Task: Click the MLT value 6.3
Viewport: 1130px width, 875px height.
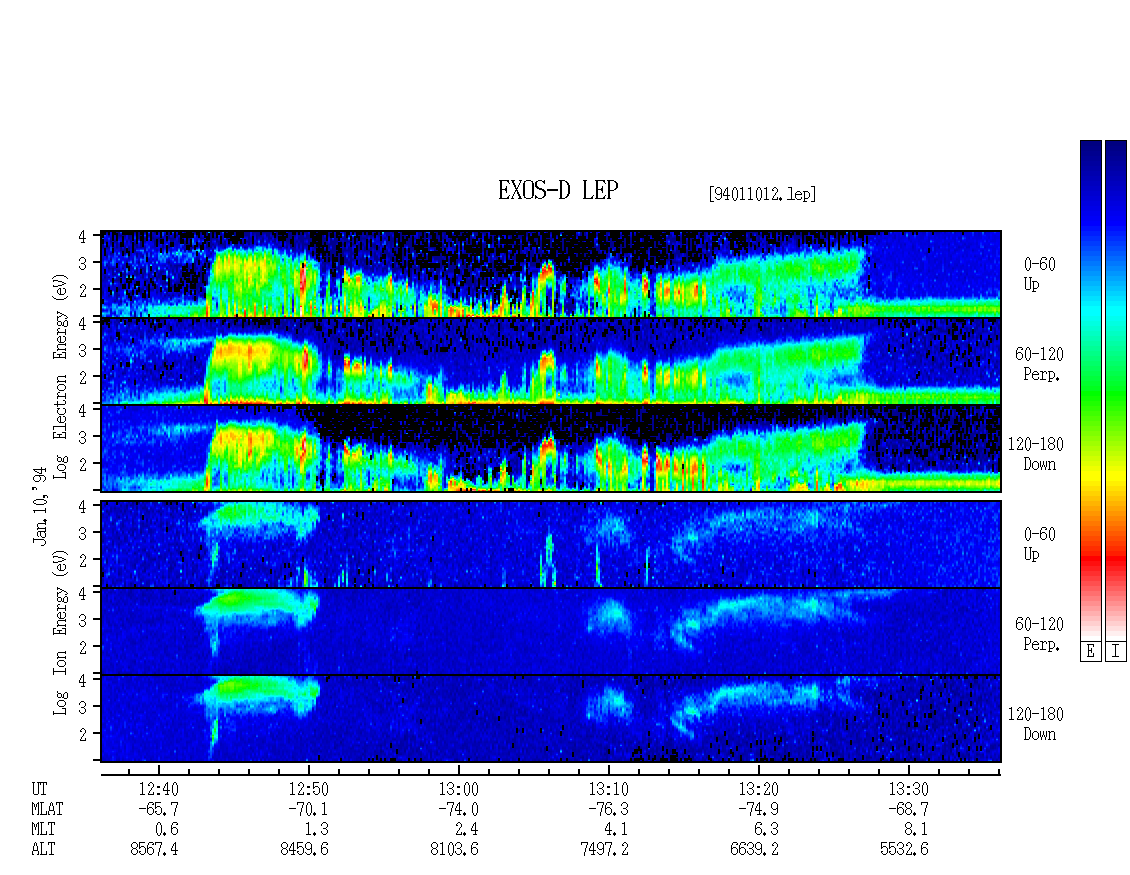Action: pos(766,830)
